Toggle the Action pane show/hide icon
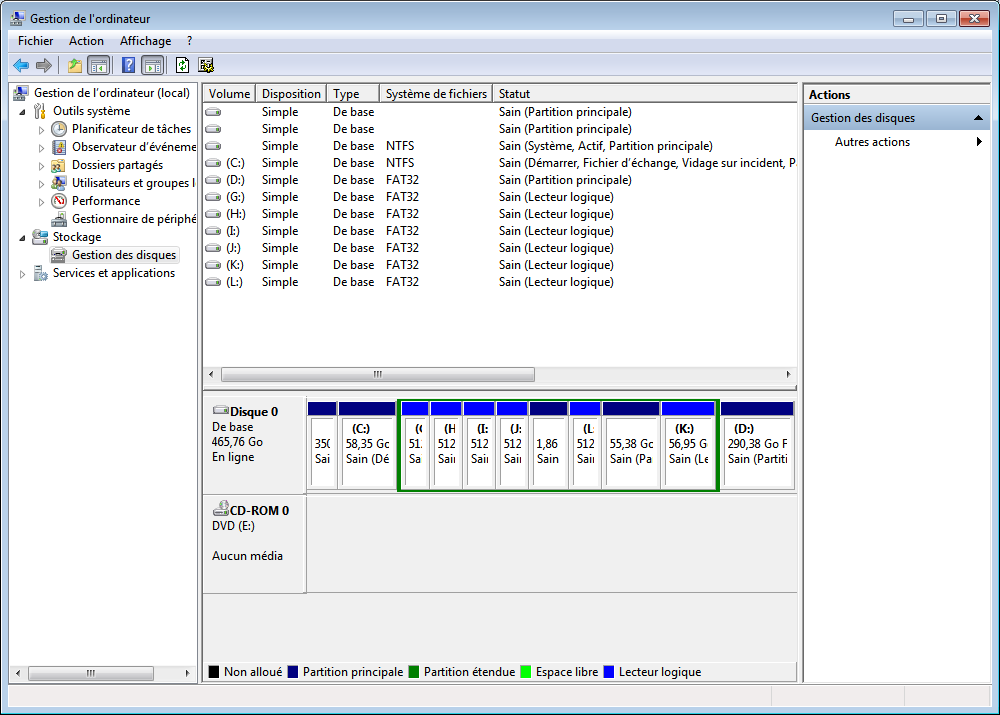This screenshot has height=715, width=1000. click(152, 65)
